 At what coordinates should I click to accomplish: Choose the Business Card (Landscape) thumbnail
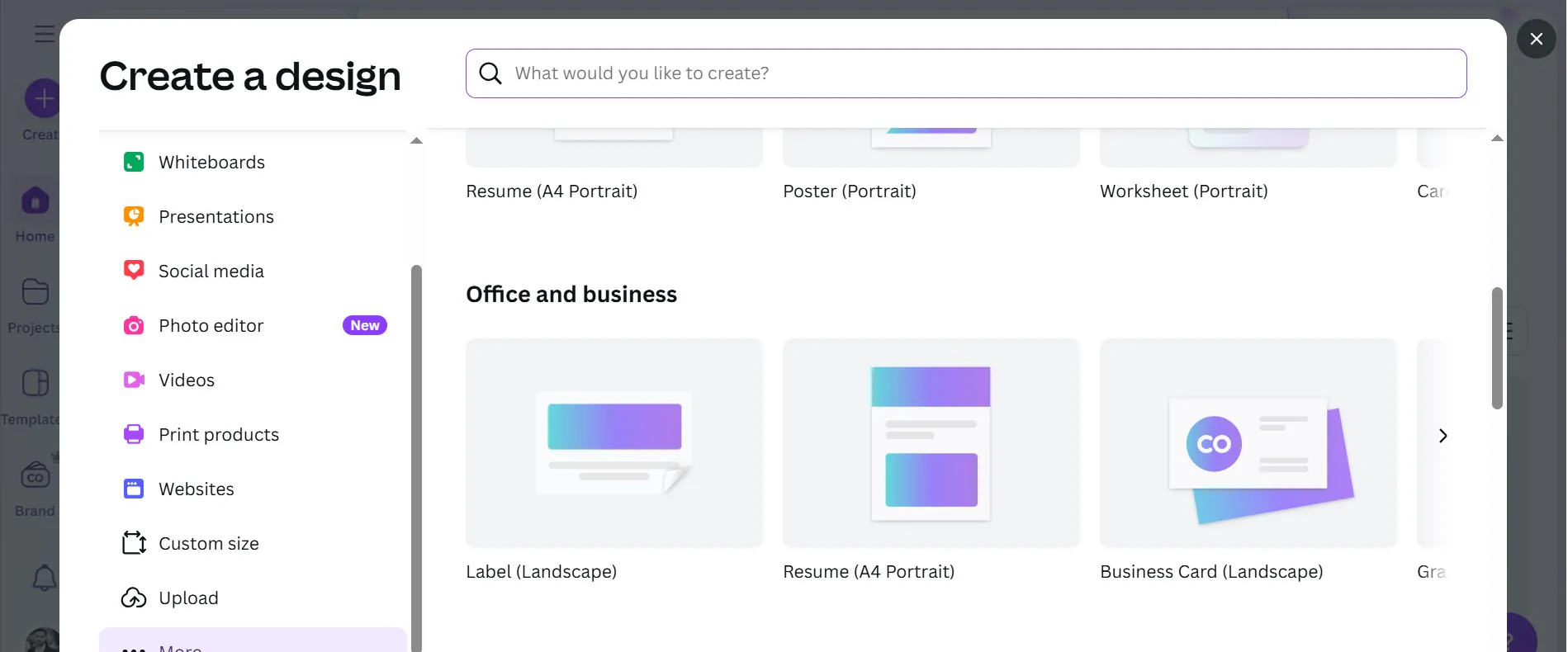pyautogui.click(x=1248, y=443)
